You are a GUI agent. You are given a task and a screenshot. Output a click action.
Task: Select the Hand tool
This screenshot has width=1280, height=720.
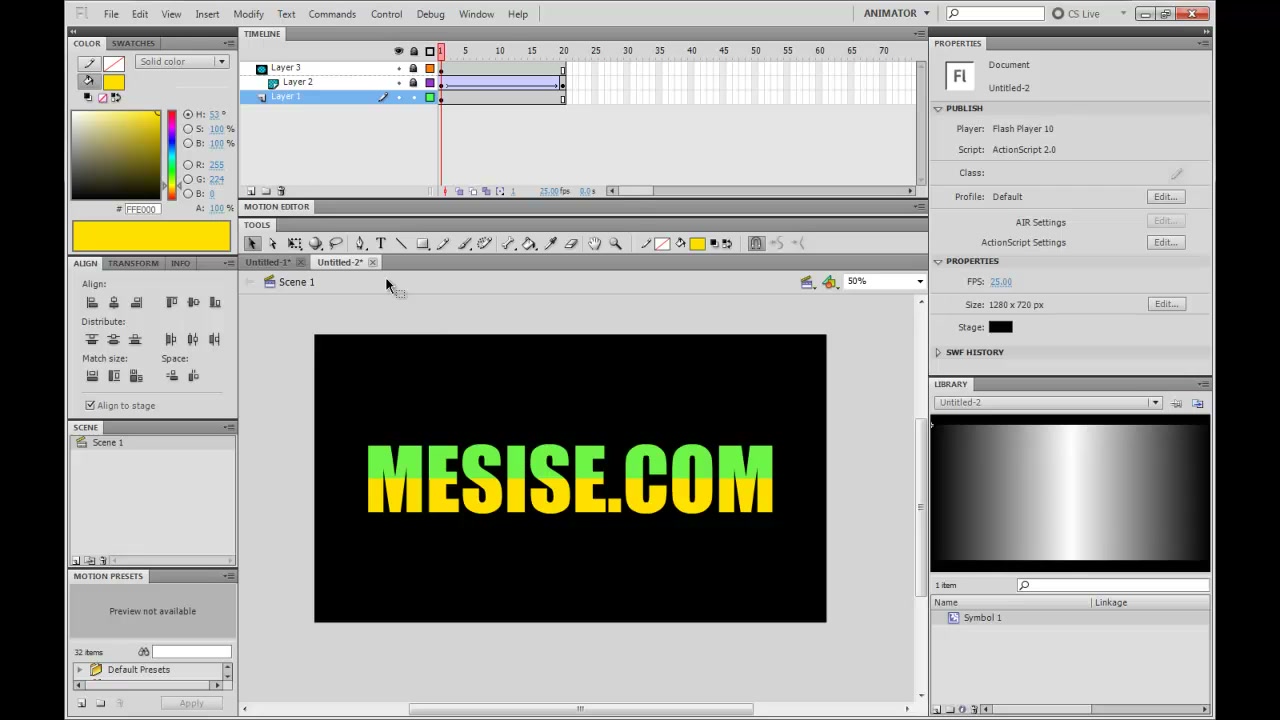594,243
